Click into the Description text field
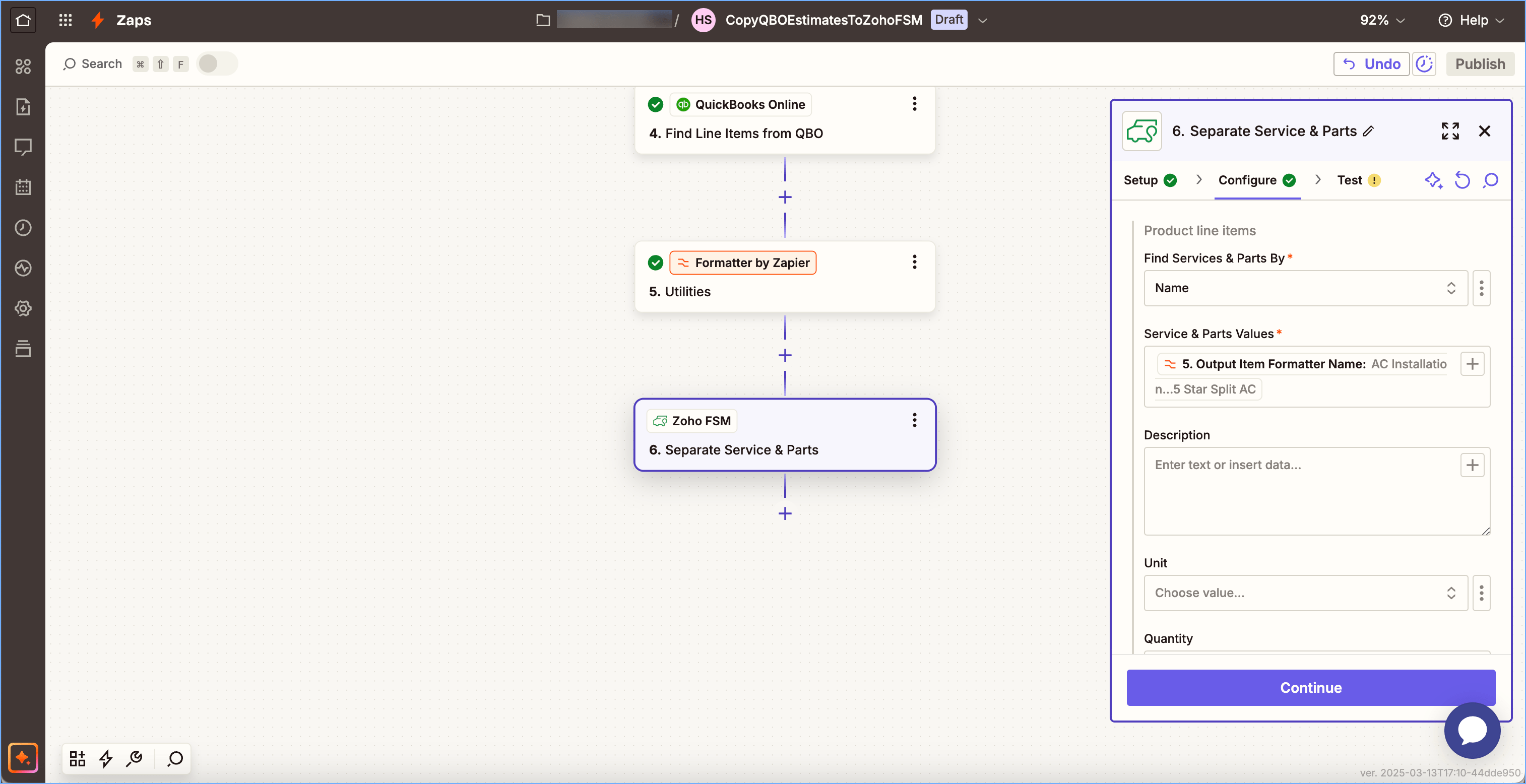The height and width of the screenshot is (784, 1526). point(1303,491)
